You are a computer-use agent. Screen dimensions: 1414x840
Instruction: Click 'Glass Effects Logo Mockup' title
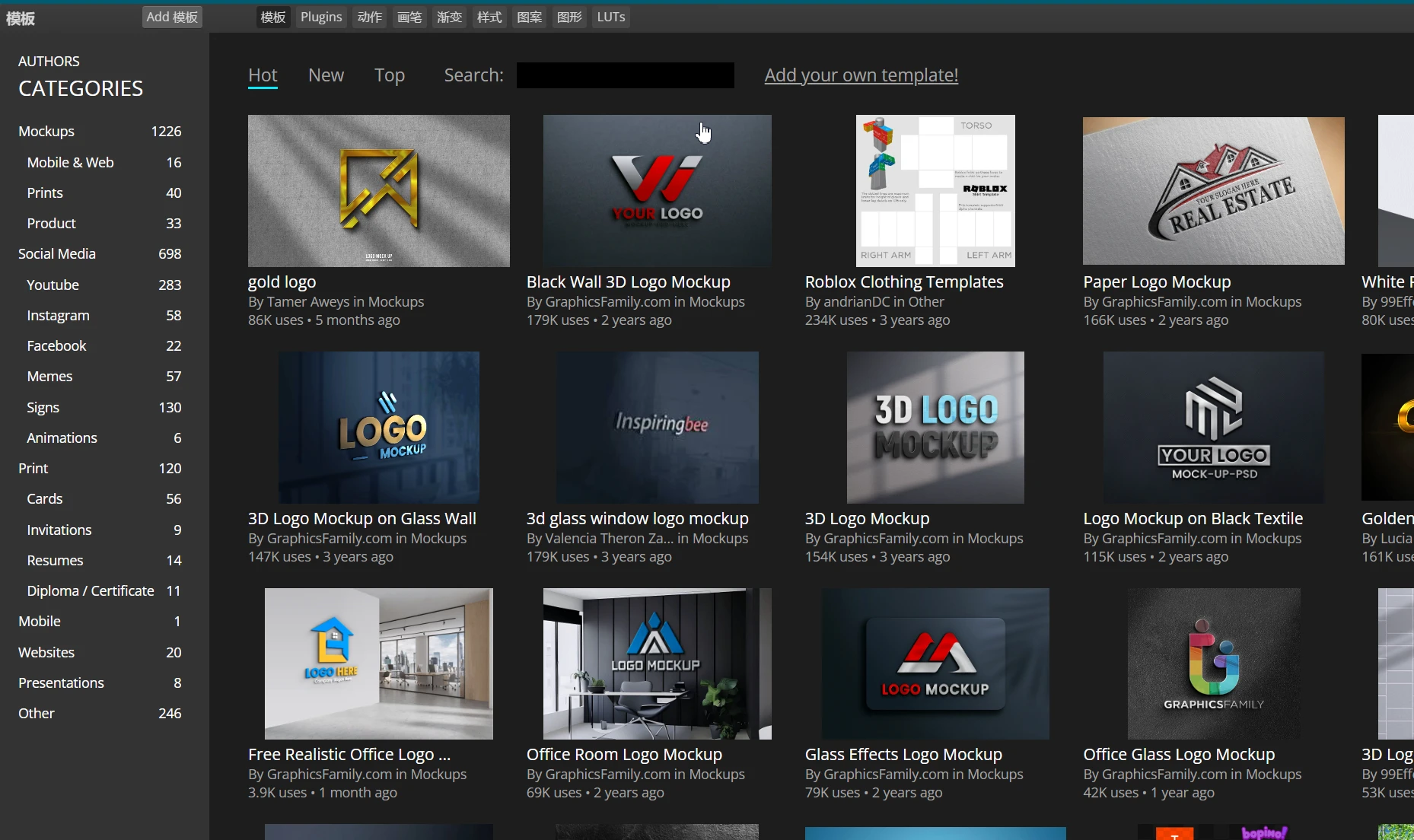(x=903, y=754)
